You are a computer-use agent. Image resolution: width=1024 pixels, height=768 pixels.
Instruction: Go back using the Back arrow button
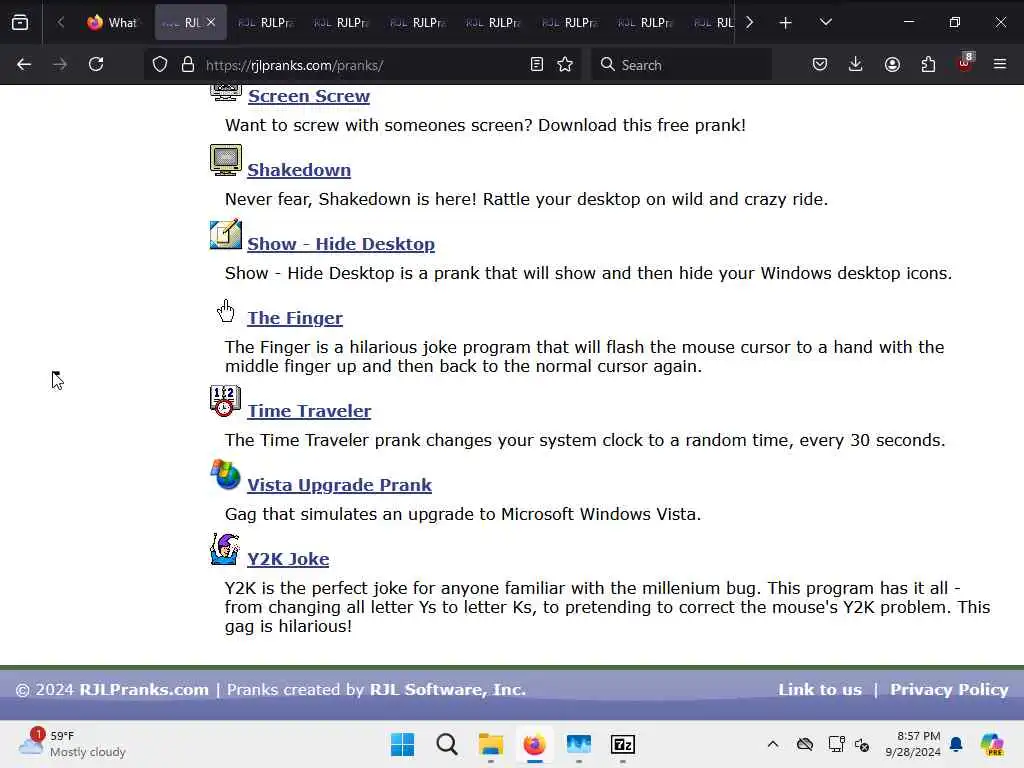click(x=24, y=64)
